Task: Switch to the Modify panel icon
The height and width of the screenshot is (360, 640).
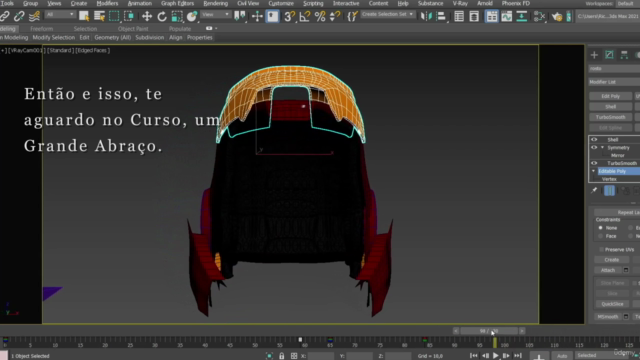Action: pyautogui.click(x=609, y=55)
